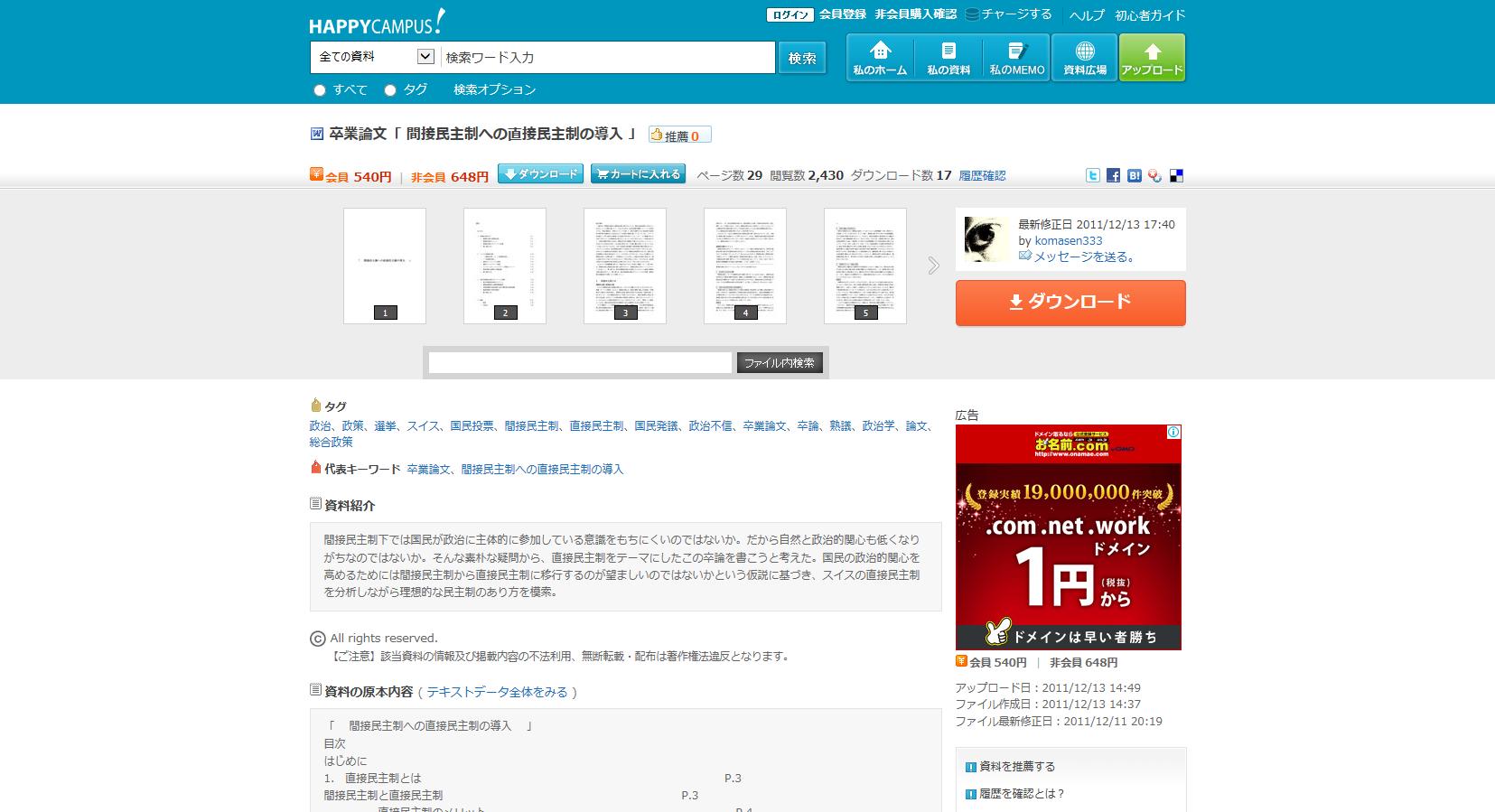The image size is (1495, 812).
Task: Open page 1 thumbnail
Action: pos(385,266)
